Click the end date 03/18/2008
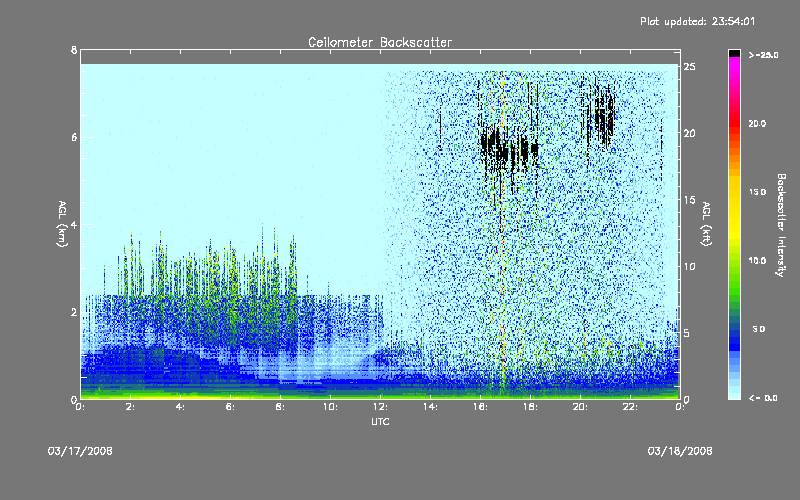 click(680, 451)
